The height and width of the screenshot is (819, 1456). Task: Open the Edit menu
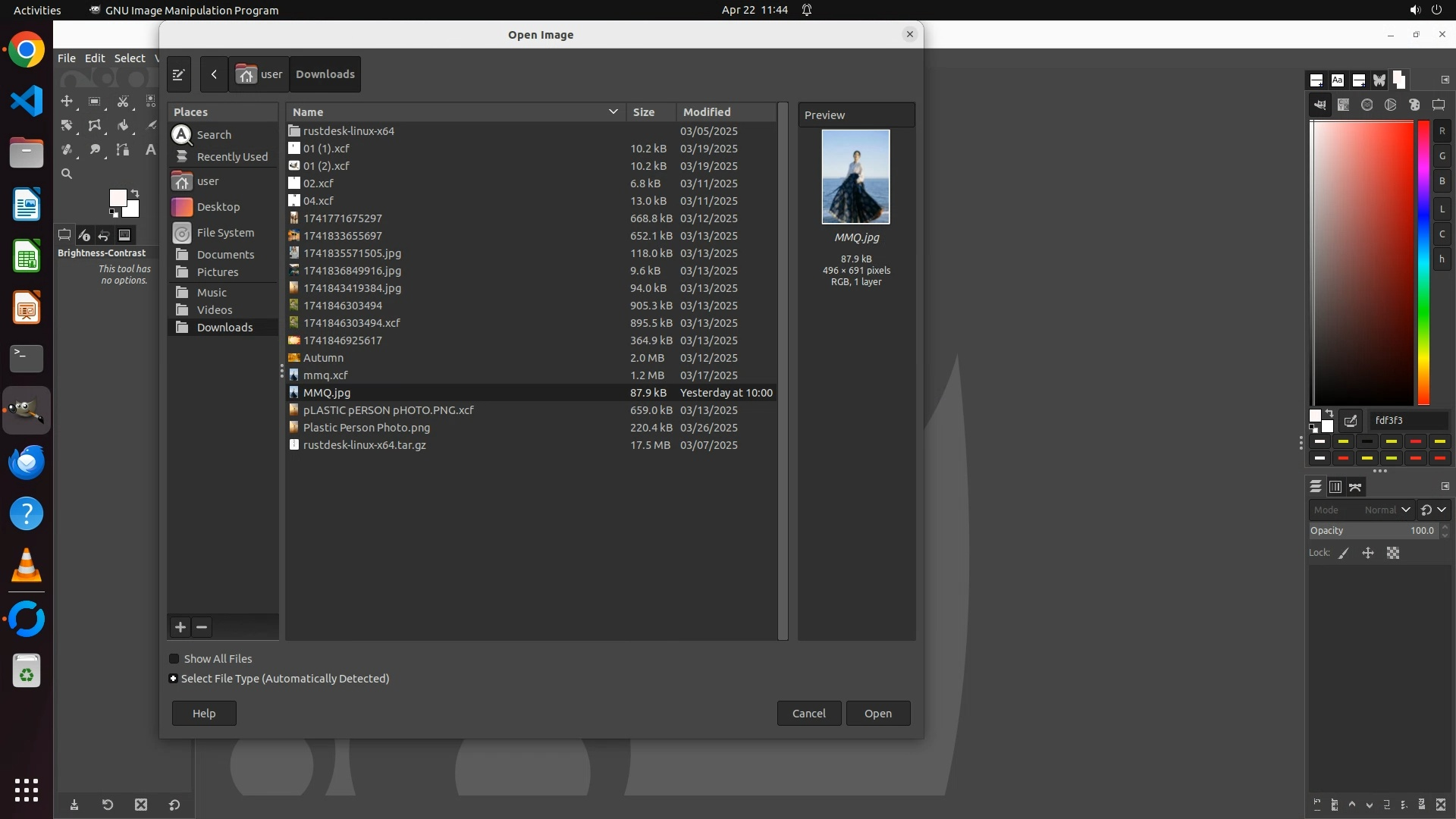95,58
